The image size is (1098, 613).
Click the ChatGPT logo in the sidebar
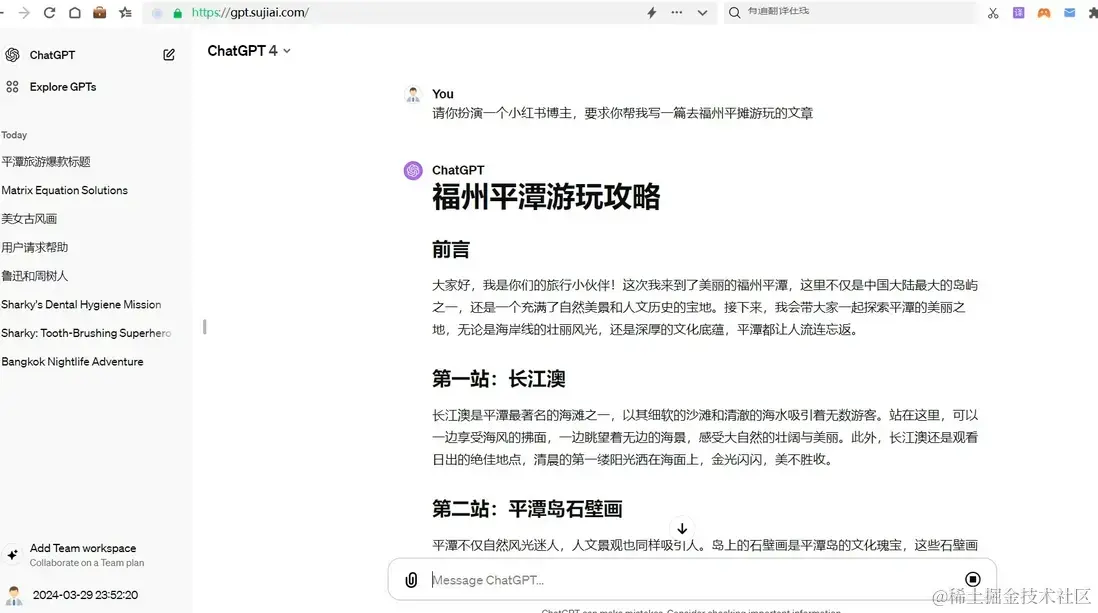[x=12, y=55]
